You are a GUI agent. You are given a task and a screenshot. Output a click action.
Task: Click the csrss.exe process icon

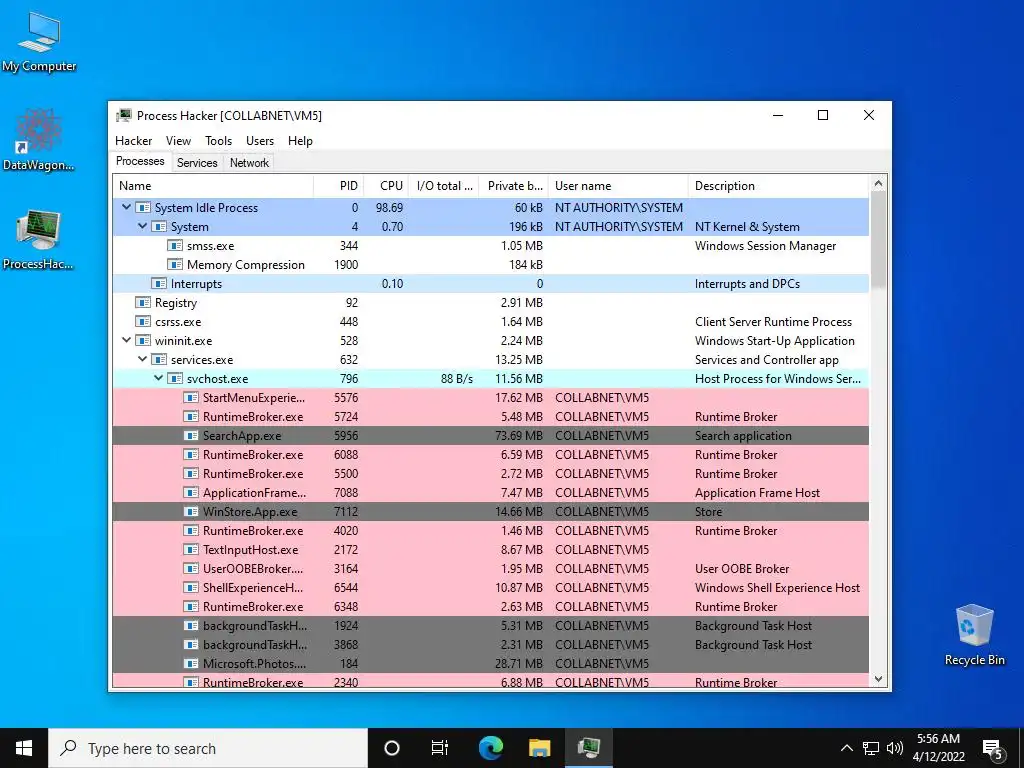click(142, 321)
